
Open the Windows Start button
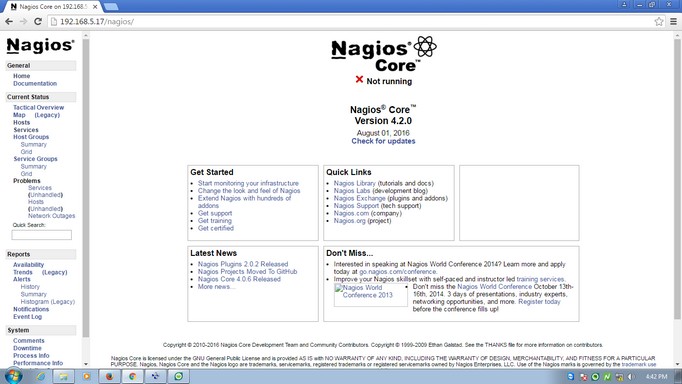tap(13, 376)
